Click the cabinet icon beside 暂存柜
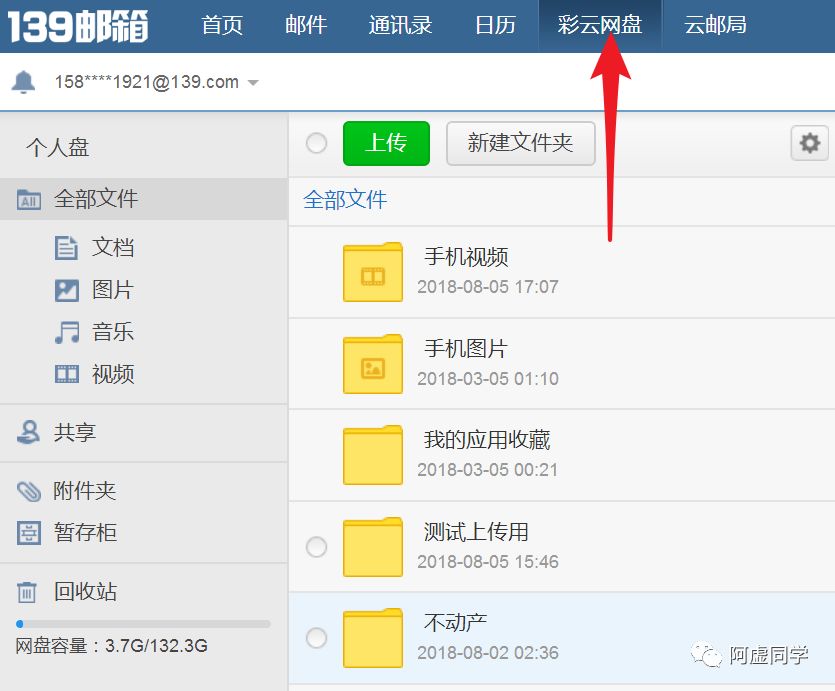The height and width of the screenshot is (691, 835). point(29,533)
